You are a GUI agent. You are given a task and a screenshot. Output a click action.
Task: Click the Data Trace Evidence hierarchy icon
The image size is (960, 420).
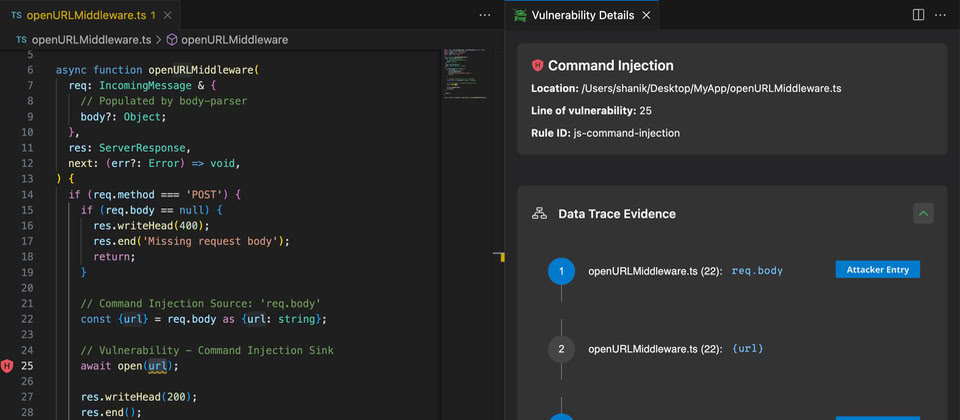(x=538, y=214)
